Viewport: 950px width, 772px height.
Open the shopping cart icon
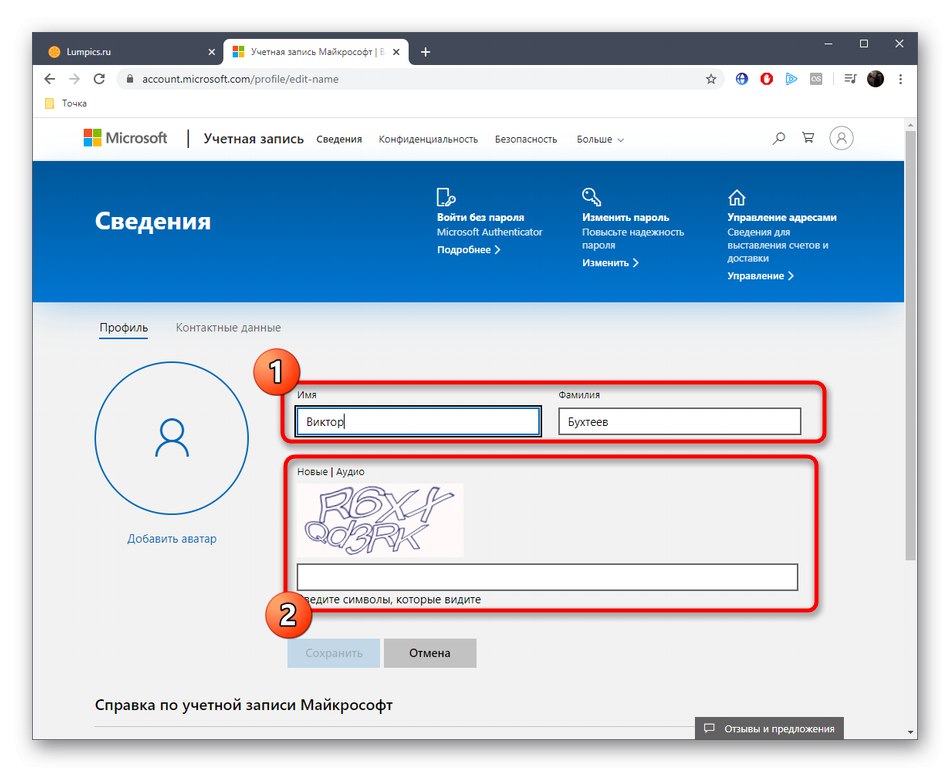808,138
